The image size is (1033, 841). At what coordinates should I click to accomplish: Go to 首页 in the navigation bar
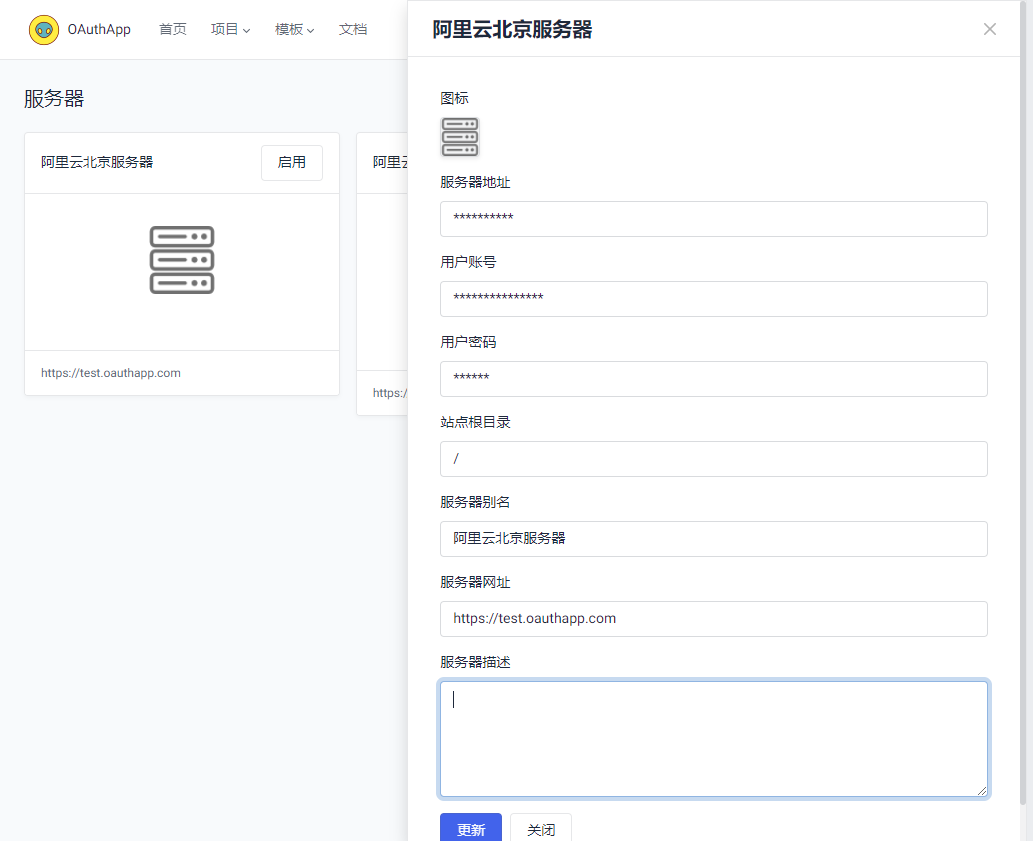click(173, 30)
